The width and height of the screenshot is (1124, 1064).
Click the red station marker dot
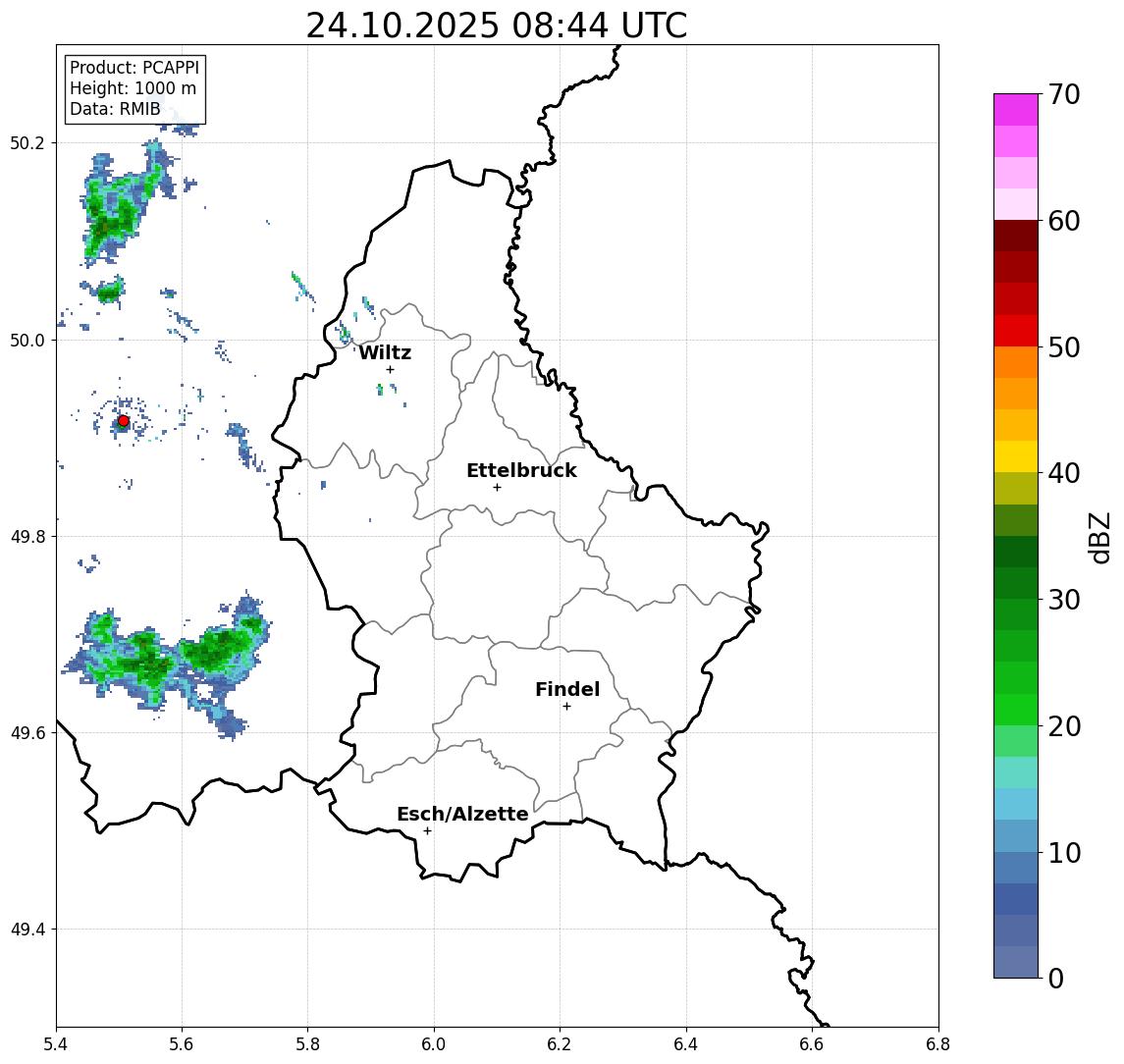(x=124, y=421)
